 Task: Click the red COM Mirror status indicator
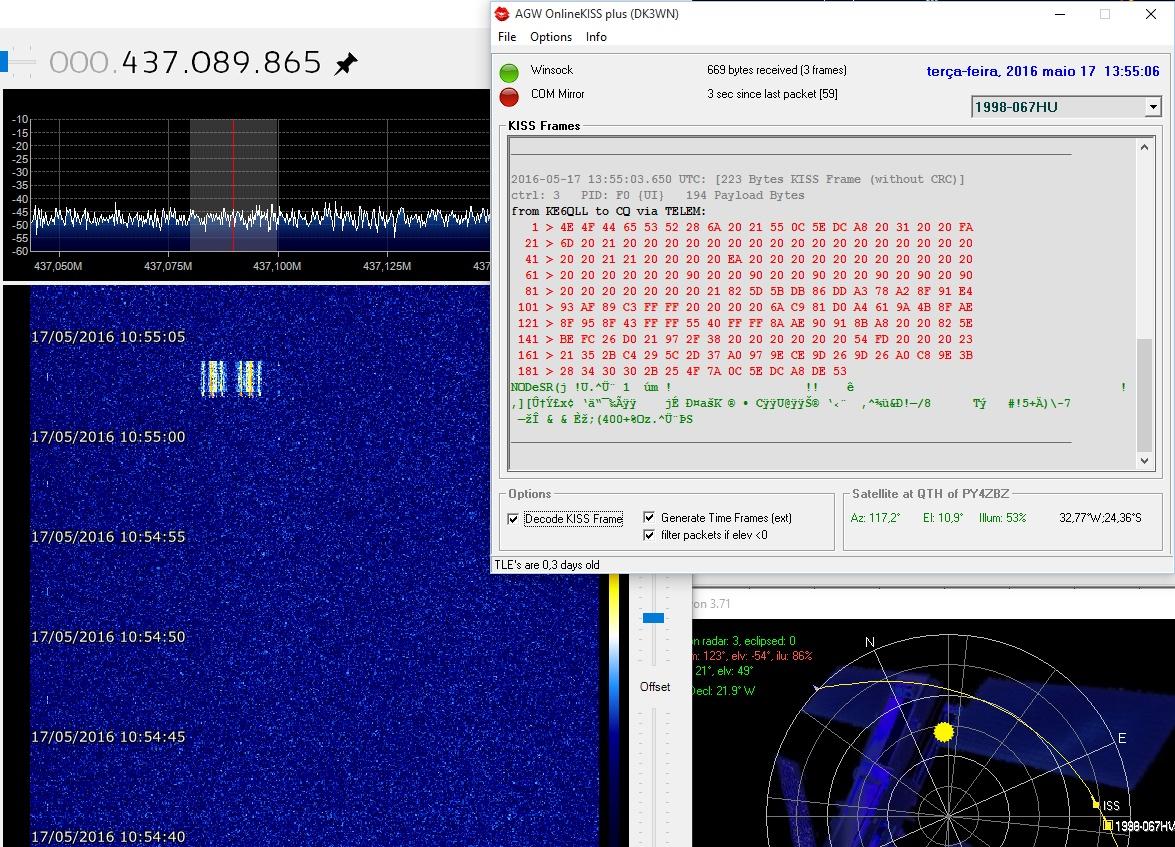tap(510, 96)
